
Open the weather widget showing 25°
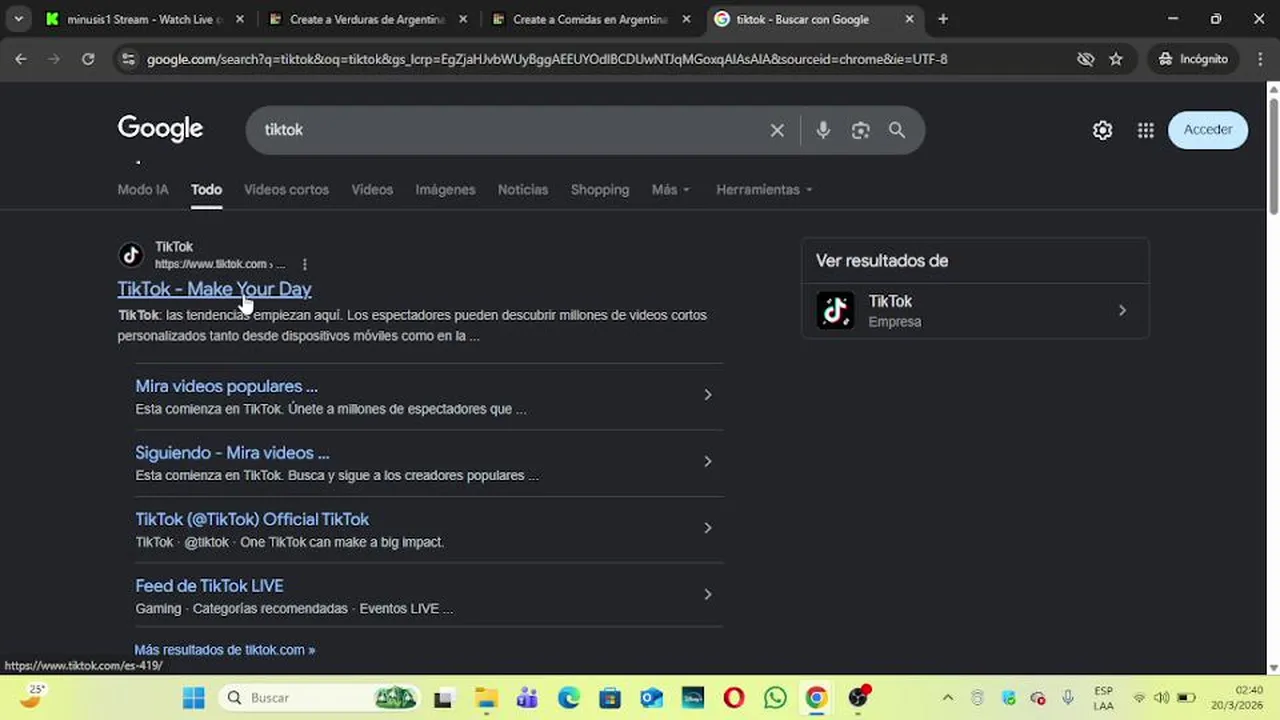click(x=33, y=696)
